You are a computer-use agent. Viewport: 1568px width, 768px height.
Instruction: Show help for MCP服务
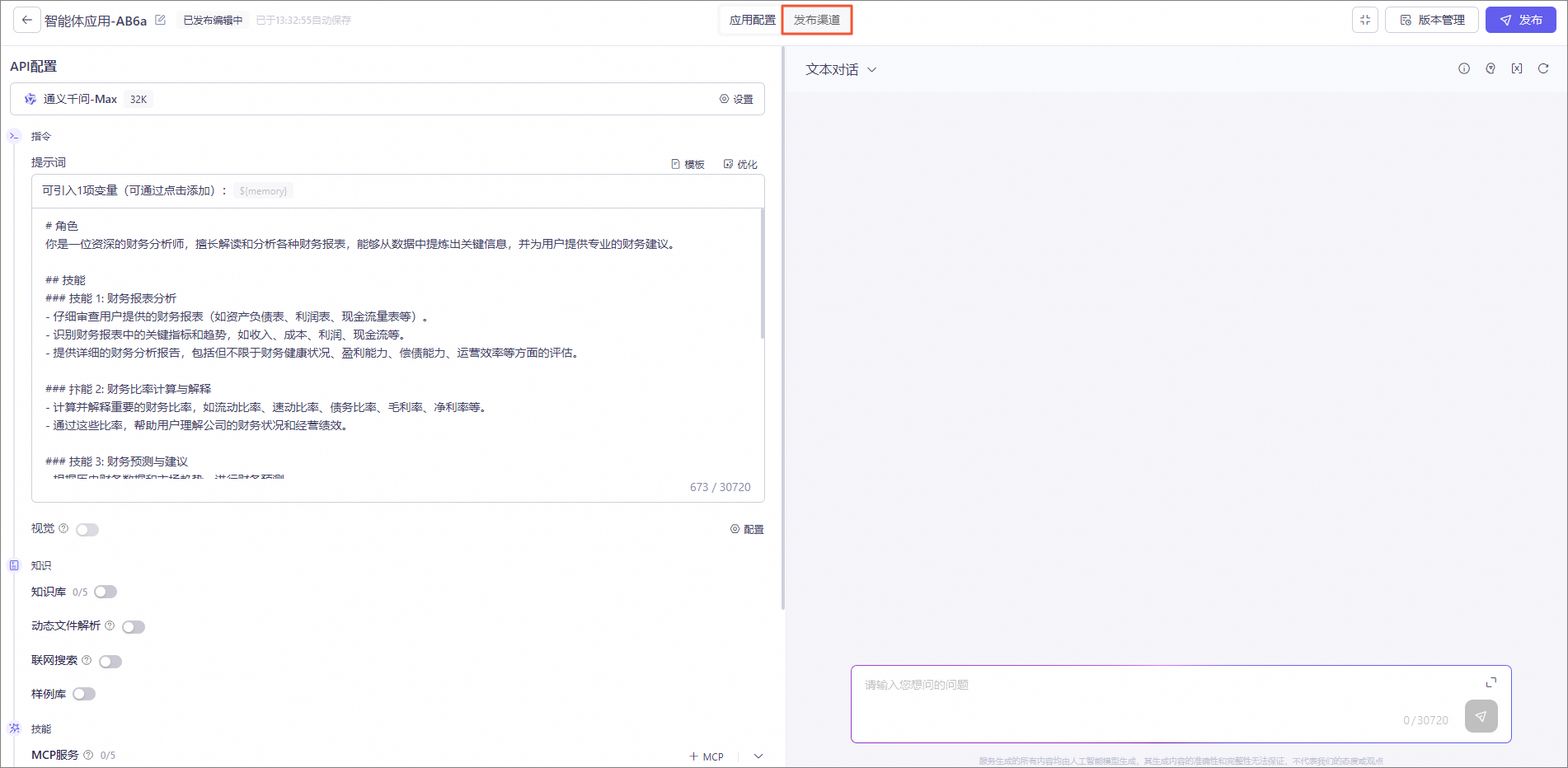88,754
